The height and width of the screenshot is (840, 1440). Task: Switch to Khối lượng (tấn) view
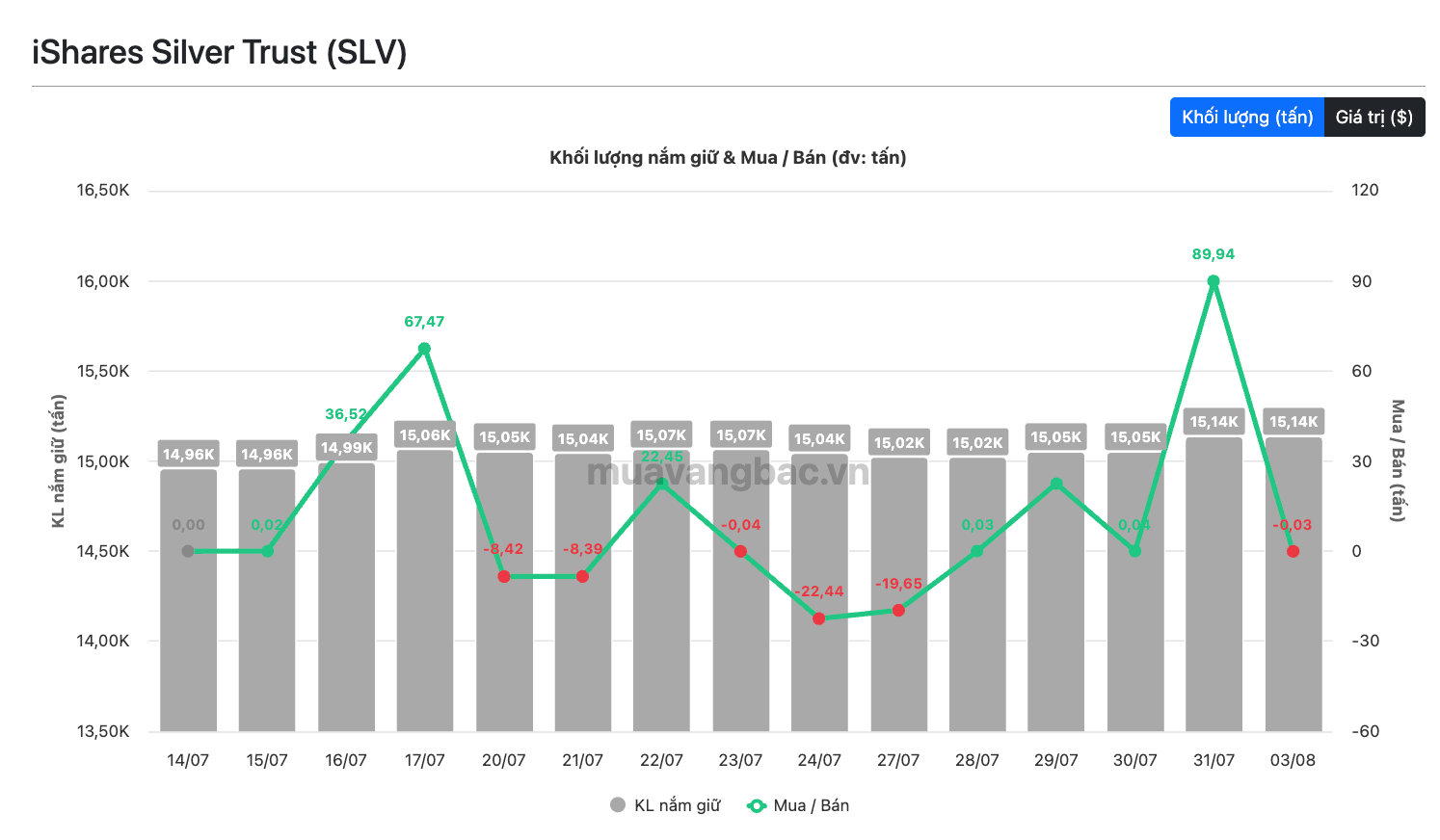(x=1246, y=118)
